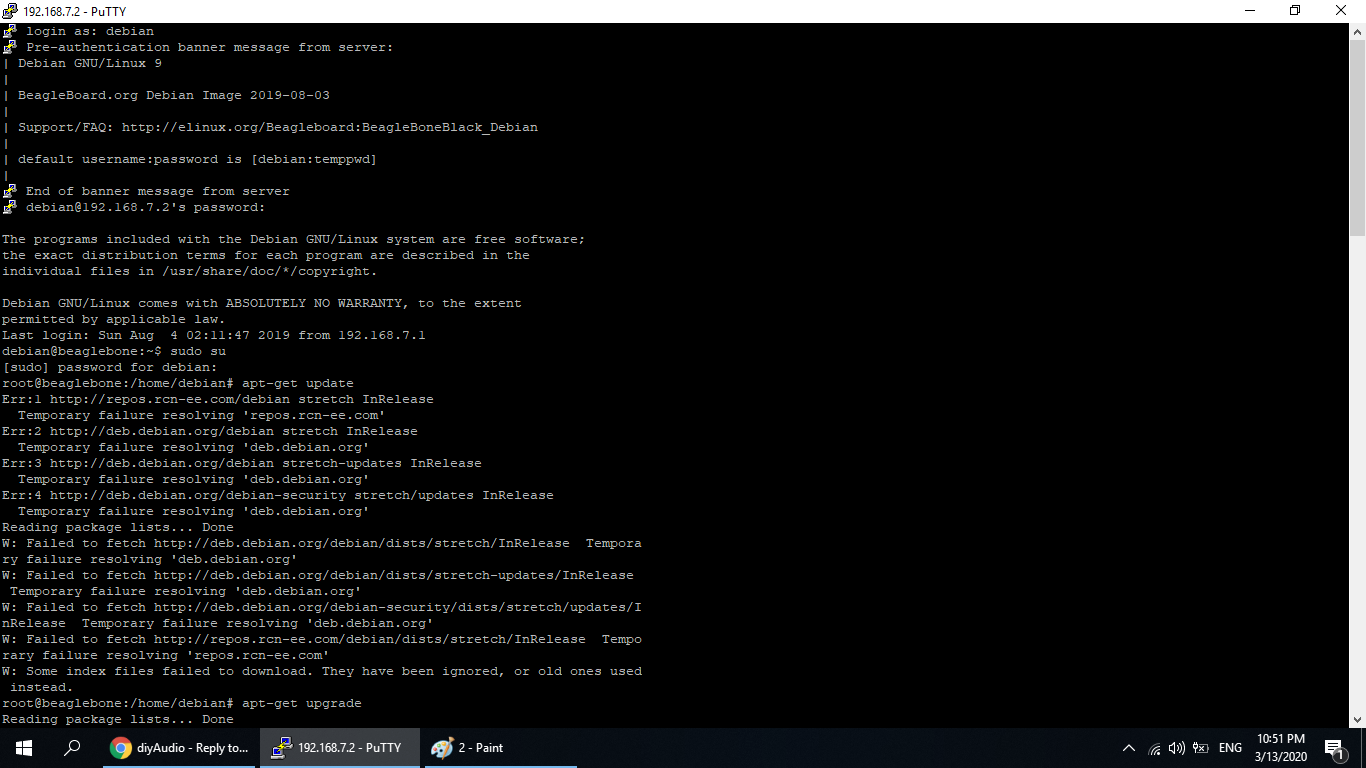Viewport: 1366px width, 768px height.
Task: Open the Wi-Fi network tray icon
Action: (x=1155, y=748)
